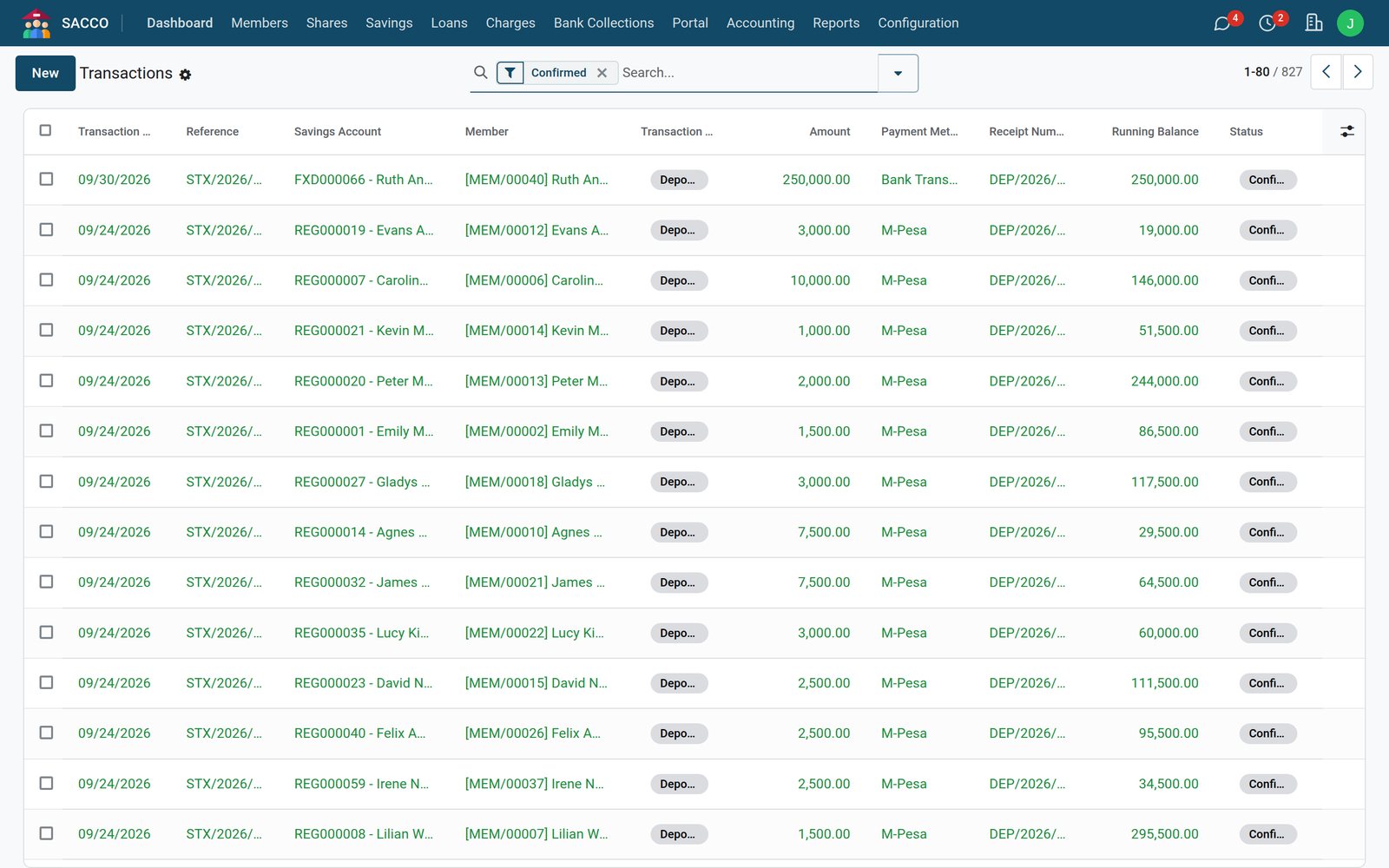Open the Bank Collections menu
Screen dimensions: 1389x868
tap(603, 23)
